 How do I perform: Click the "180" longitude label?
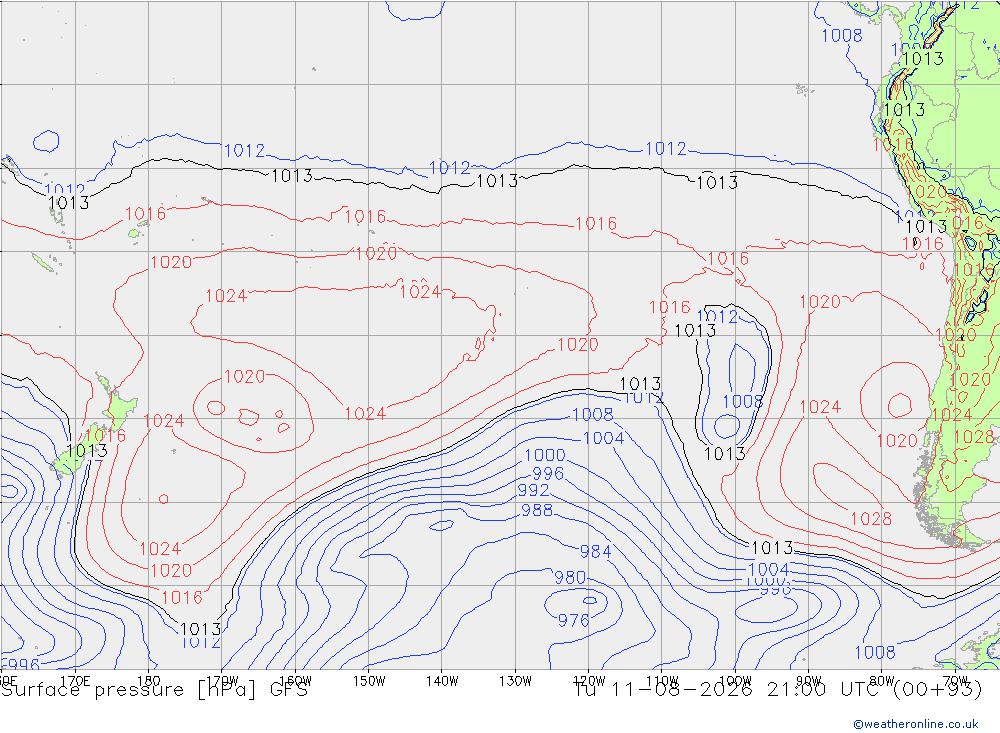click(x=149, y=681)
